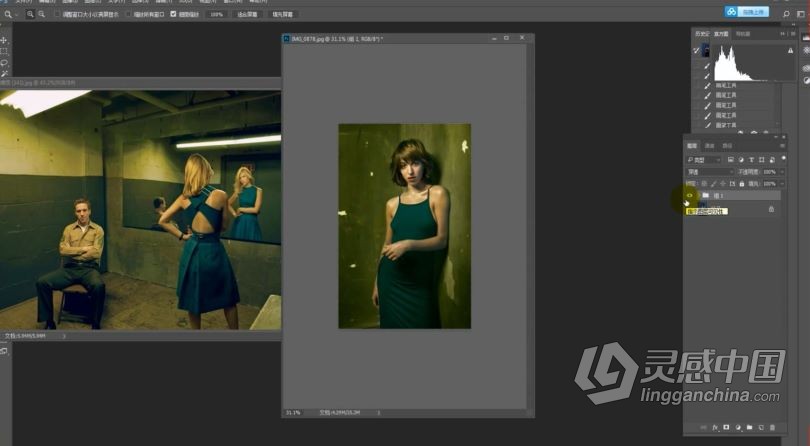Click the fill screen button
The height and width of the screenshot is (446, 810).
pyautogui.click(x=283, y=14)
